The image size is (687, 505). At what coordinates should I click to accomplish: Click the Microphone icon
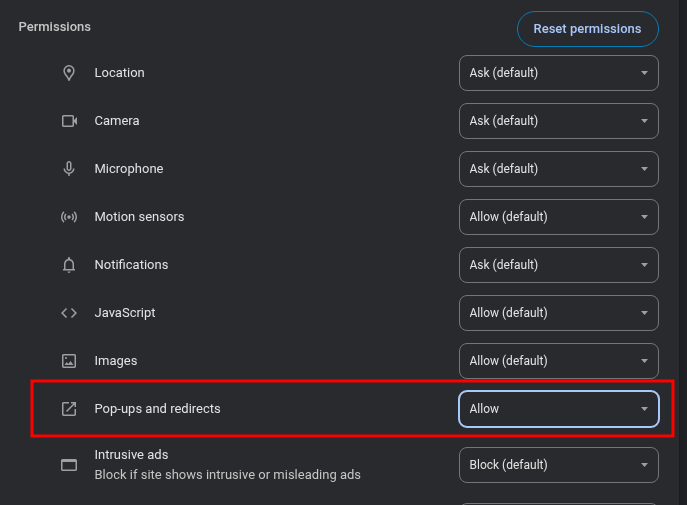[69, 169]
